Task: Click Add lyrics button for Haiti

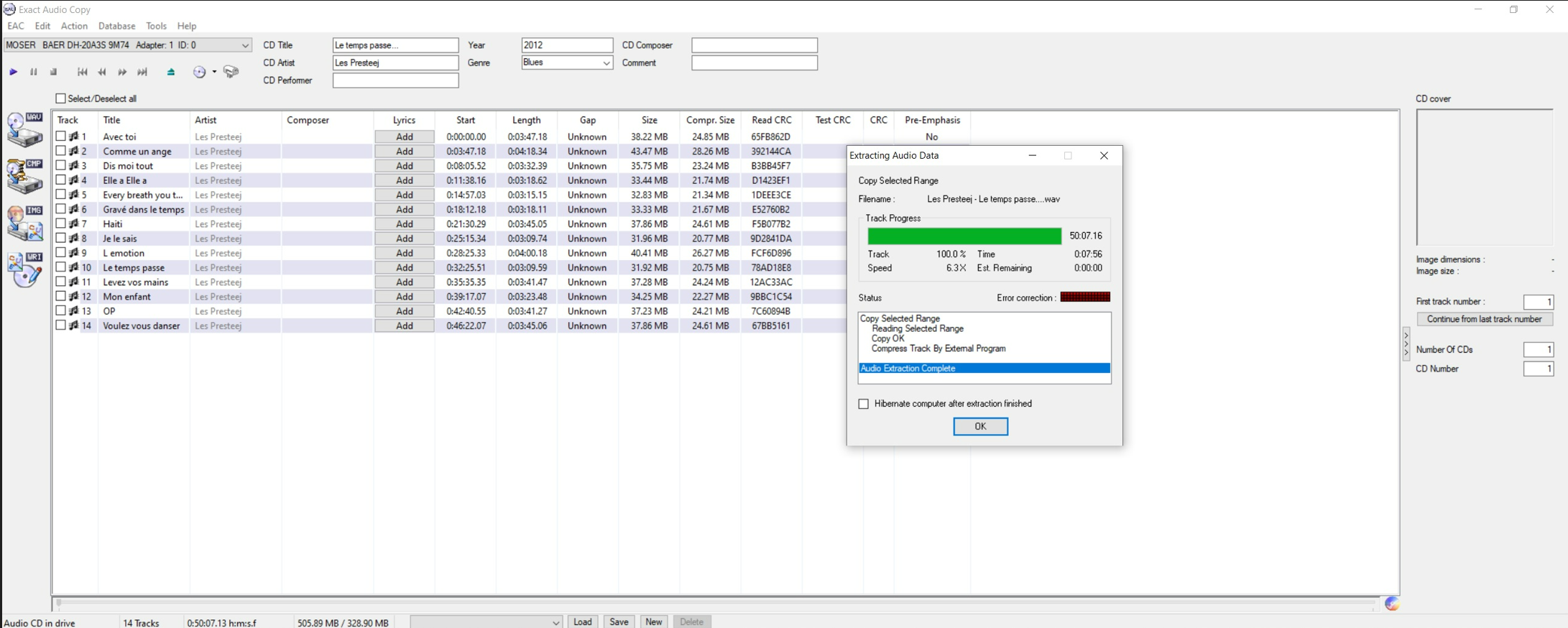Action: pos(405,223)
